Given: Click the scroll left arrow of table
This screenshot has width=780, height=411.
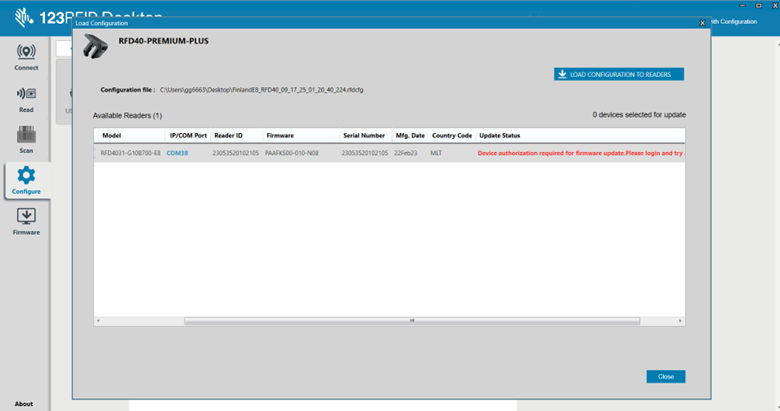Looking at the screenshot, I should [98, 321].
